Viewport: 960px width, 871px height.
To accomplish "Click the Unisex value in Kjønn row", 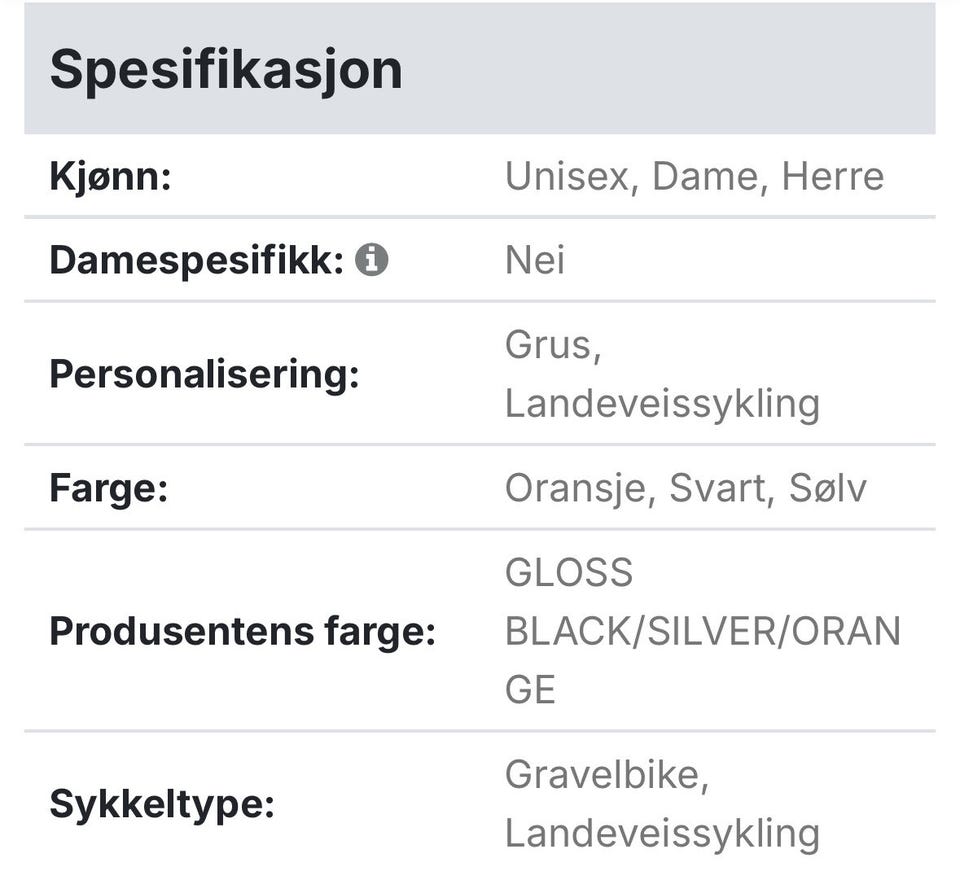I will coord(569,177).
